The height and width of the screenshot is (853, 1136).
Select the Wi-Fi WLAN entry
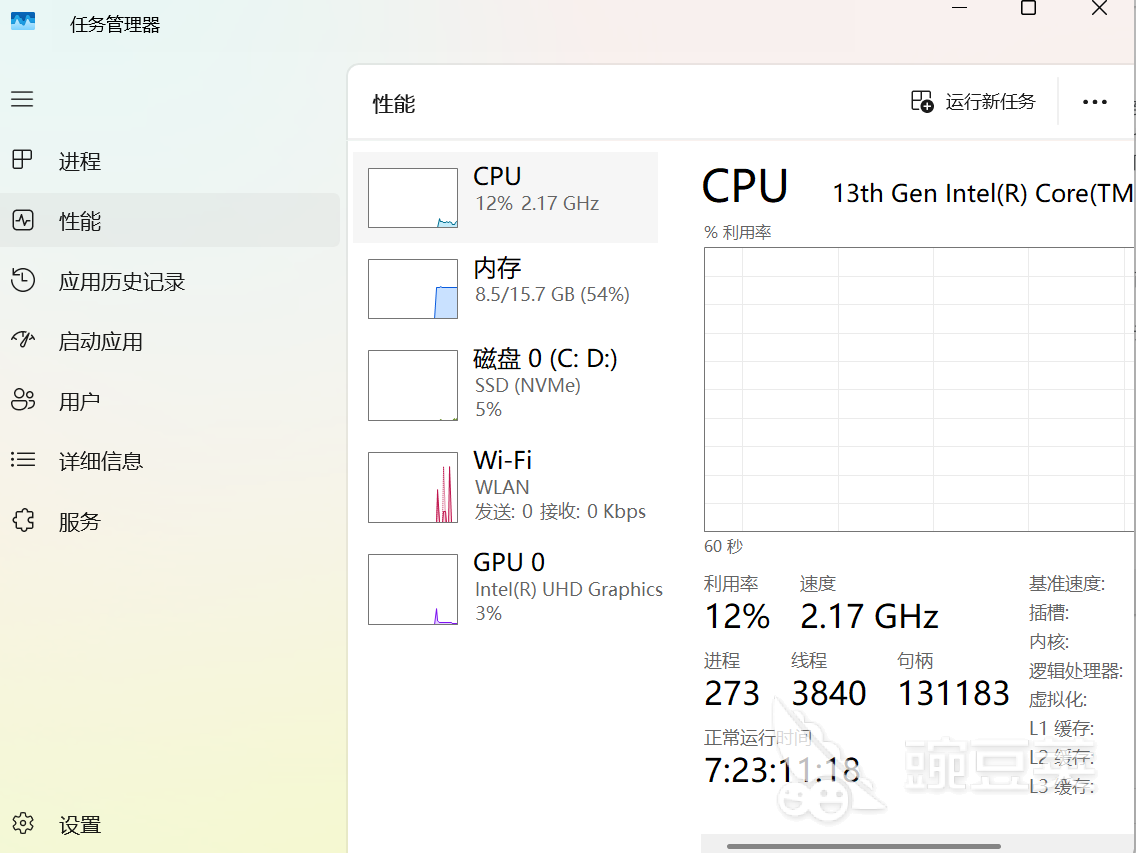pos(505,486)
